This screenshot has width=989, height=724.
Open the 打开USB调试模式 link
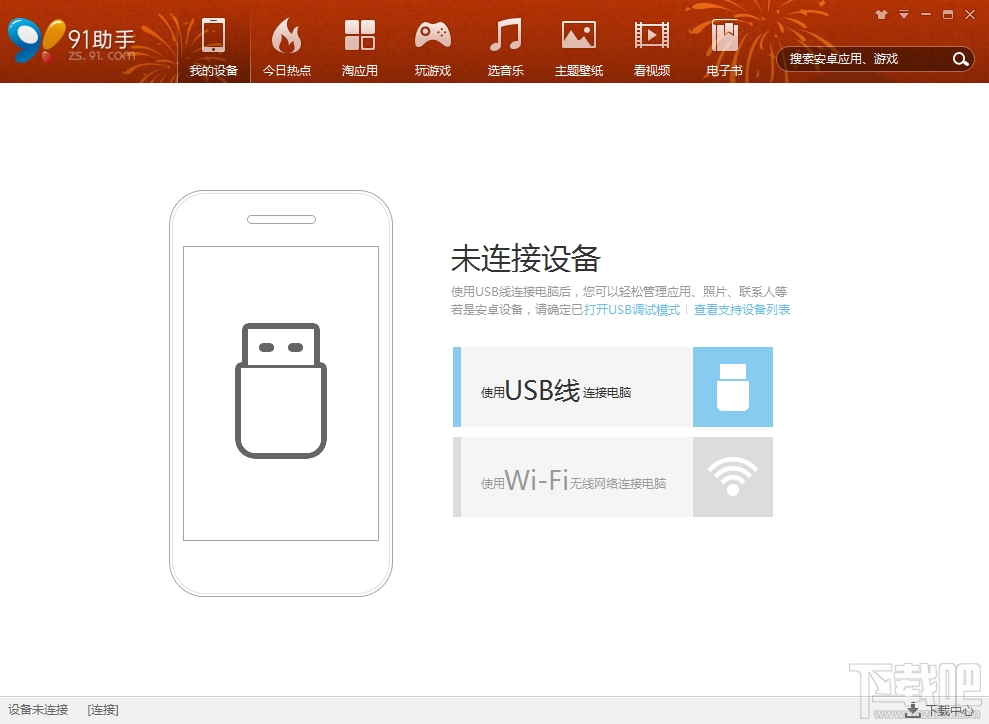coord(632,310)
